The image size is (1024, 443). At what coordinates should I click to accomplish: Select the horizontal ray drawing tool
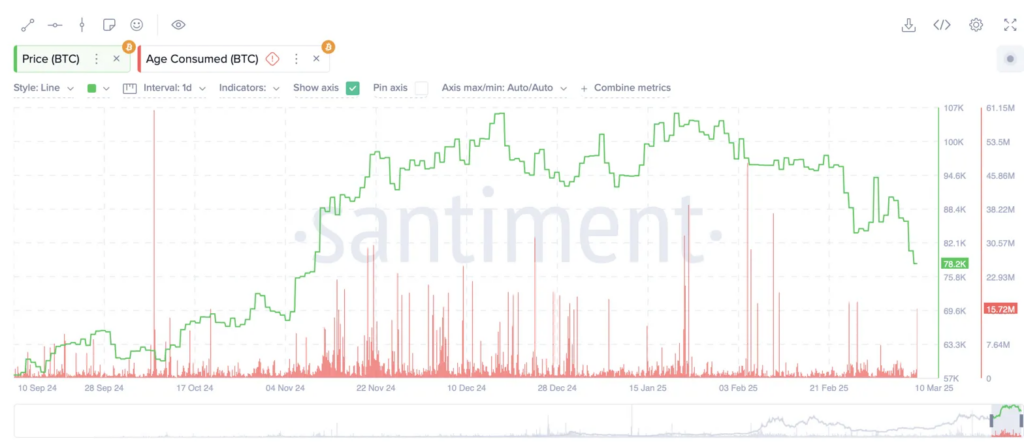point(55,25)
